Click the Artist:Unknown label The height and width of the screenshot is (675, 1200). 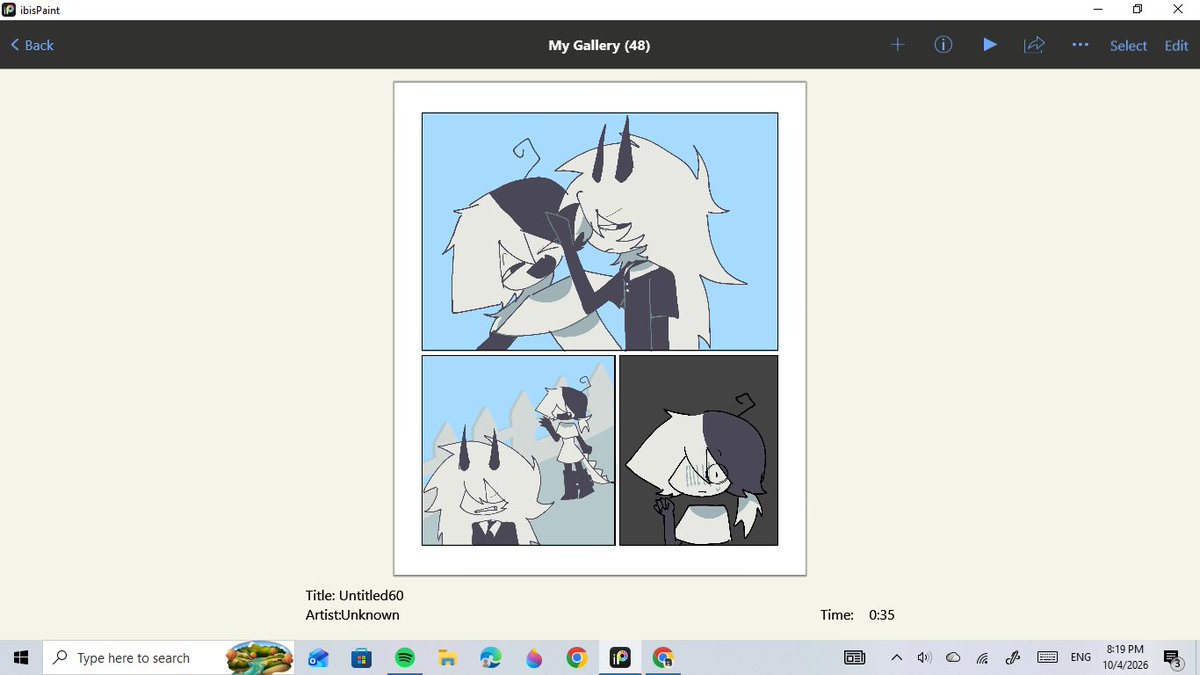[352, 615]
